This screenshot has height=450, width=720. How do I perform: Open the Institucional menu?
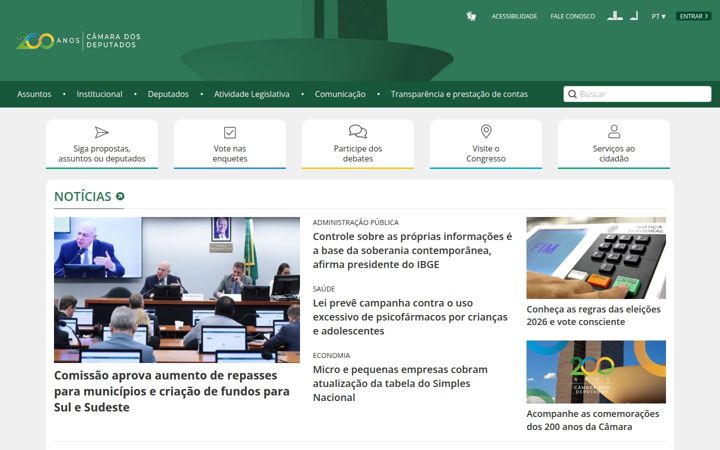point(99,94)
